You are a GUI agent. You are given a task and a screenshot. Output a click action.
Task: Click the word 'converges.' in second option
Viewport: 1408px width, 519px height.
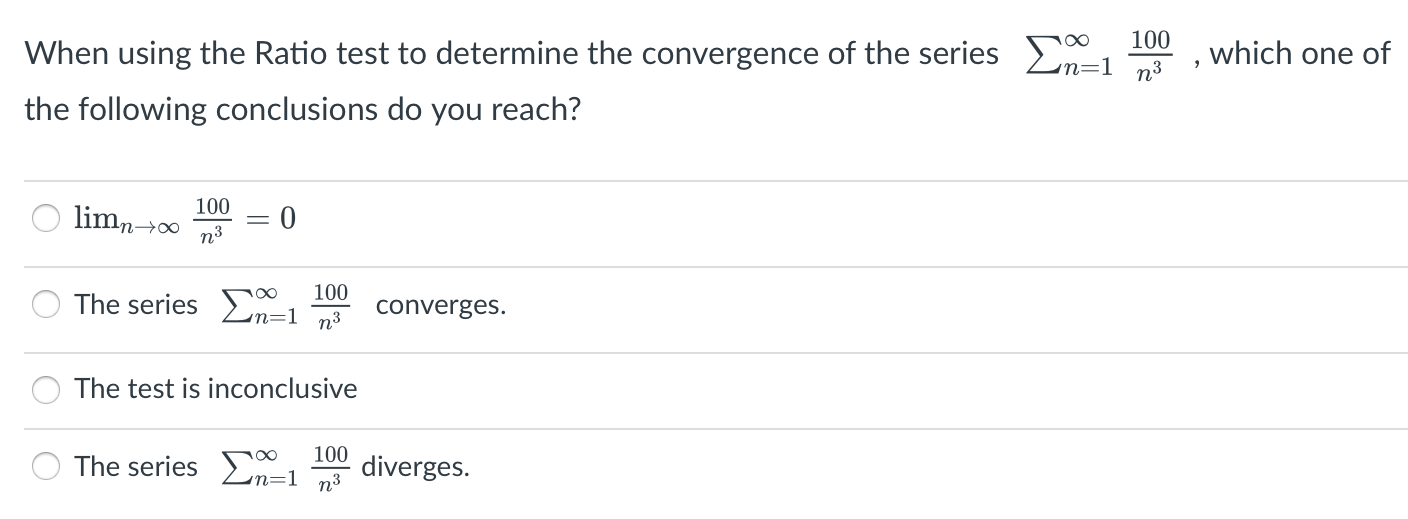441,306
